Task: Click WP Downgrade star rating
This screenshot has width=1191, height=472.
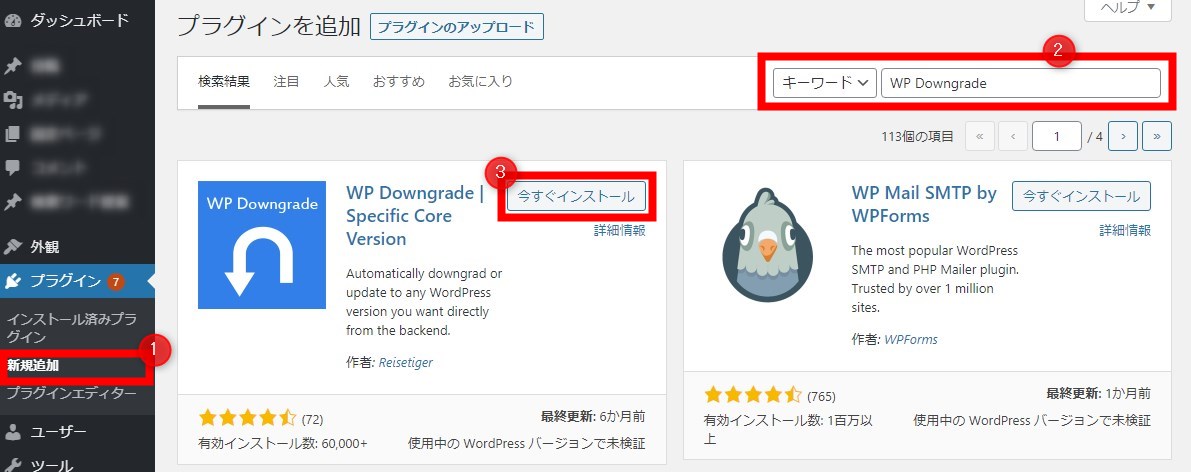Action: (247, 418)
